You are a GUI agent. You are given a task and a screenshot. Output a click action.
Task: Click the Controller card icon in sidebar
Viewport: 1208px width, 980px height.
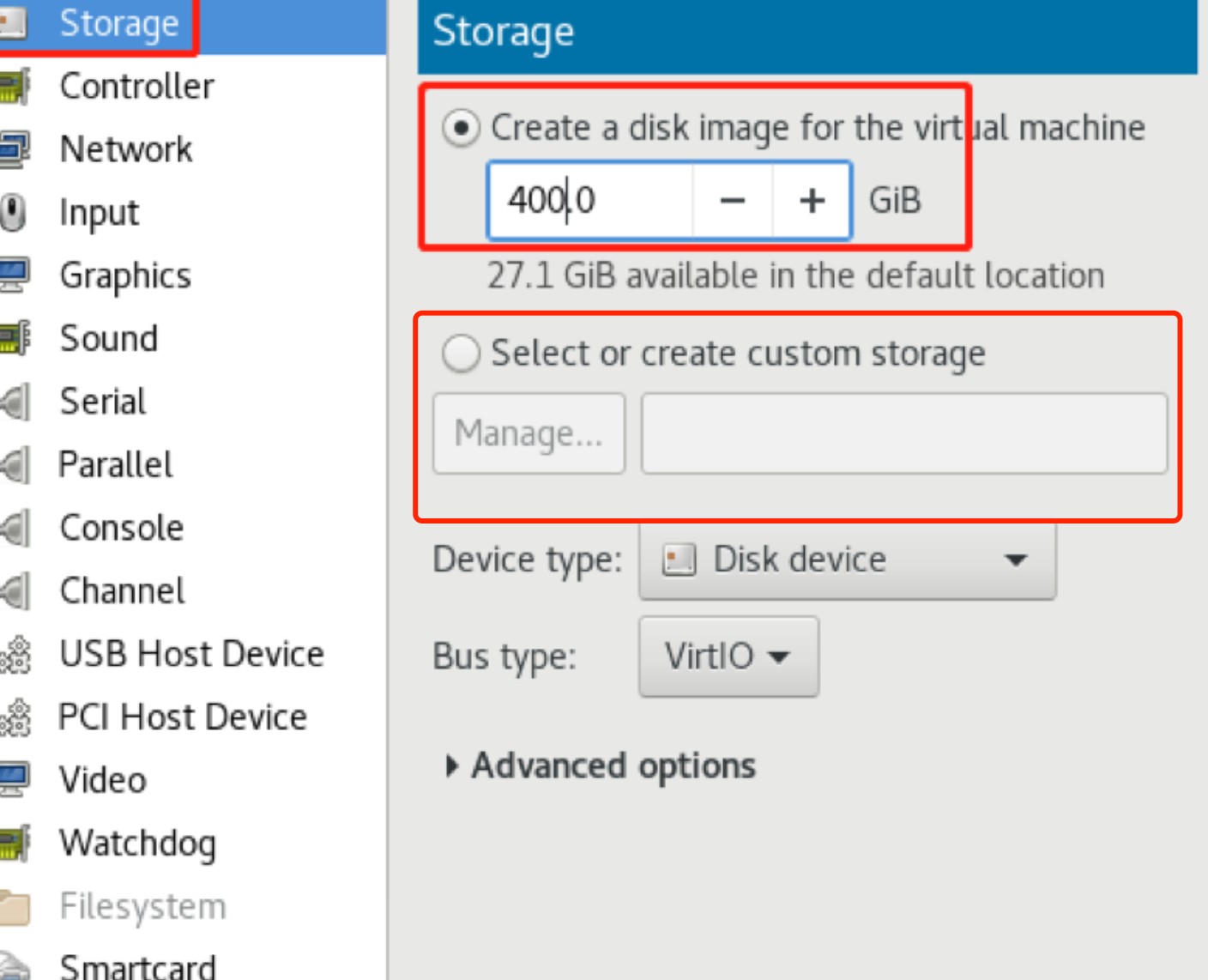coord(15,87)
